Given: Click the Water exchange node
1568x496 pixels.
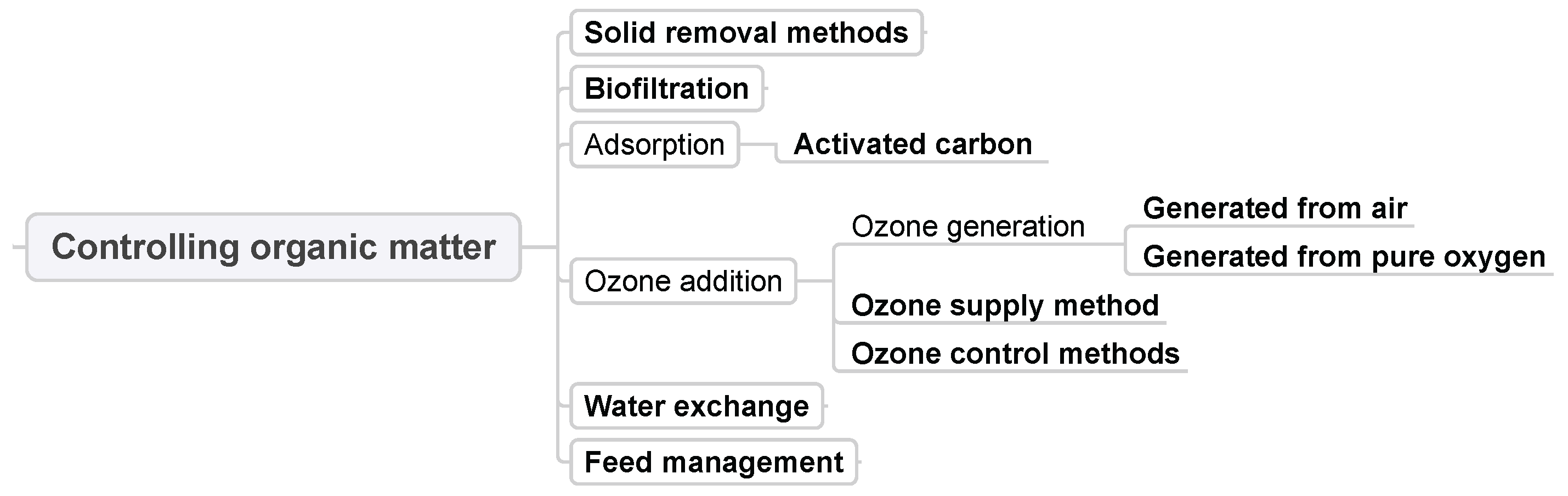Looking at the screenshot, I should 697,406.
